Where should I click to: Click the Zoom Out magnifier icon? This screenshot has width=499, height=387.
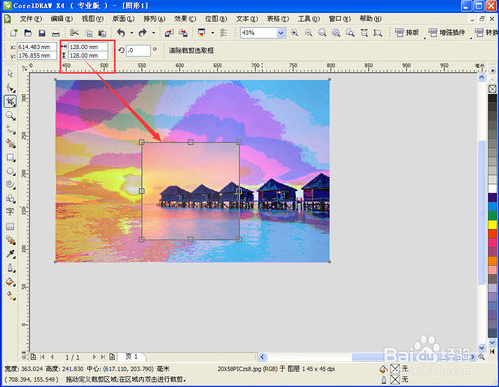tap(309, 33)
